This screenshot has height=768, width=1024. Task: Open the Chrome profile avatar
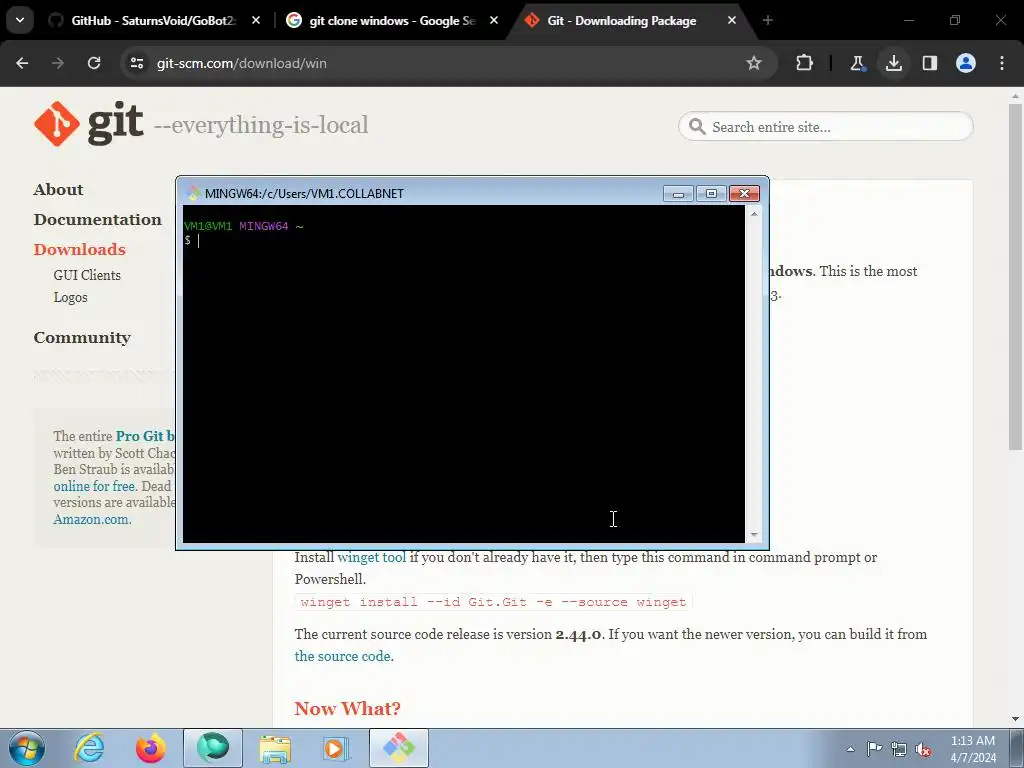pos(965,63)
